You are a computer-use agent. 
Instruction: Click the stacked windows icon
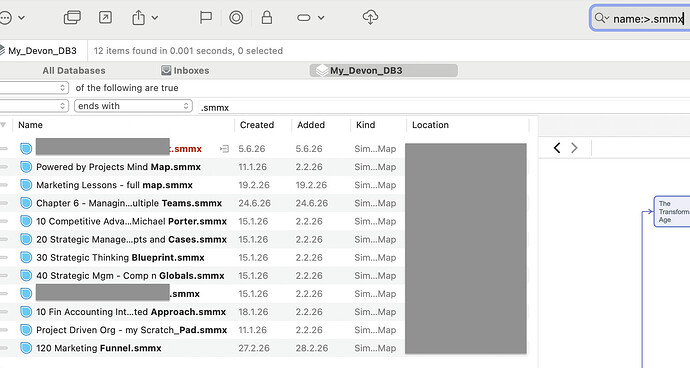72,18
